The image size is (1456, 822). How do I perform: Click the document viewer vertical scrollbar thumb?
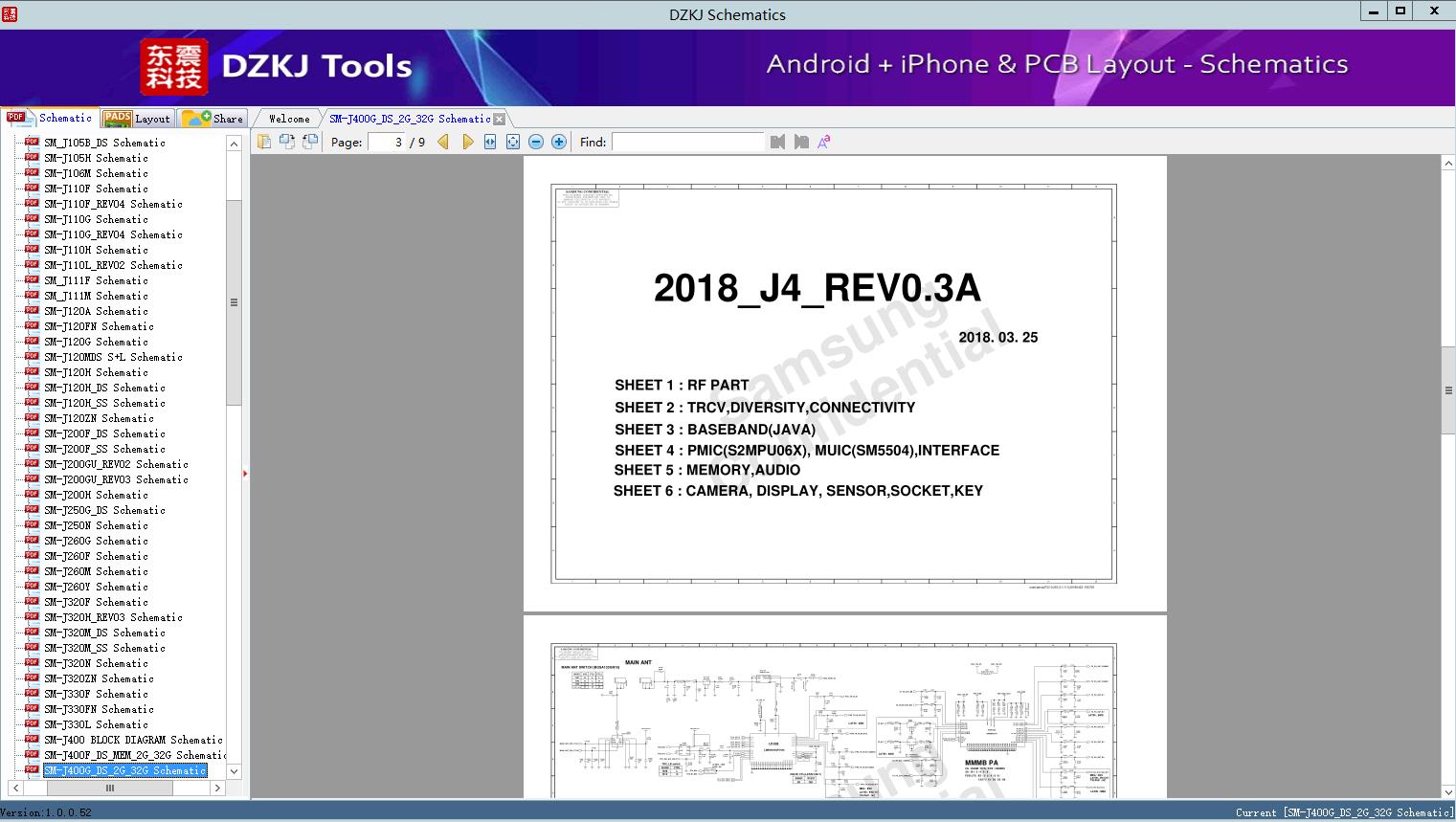tap(1448, 389)
